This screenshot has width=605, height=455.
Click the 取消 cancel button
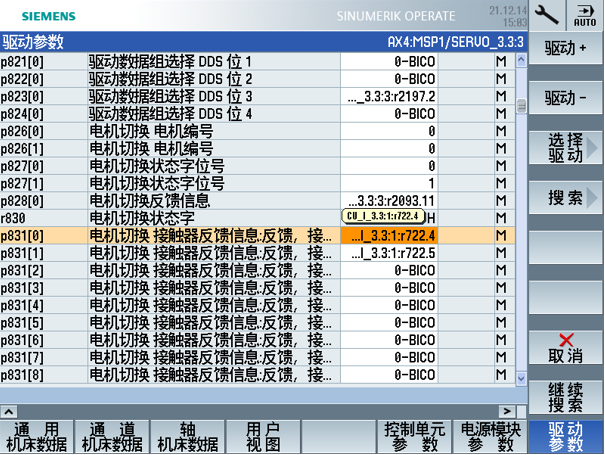coord(565,347)
